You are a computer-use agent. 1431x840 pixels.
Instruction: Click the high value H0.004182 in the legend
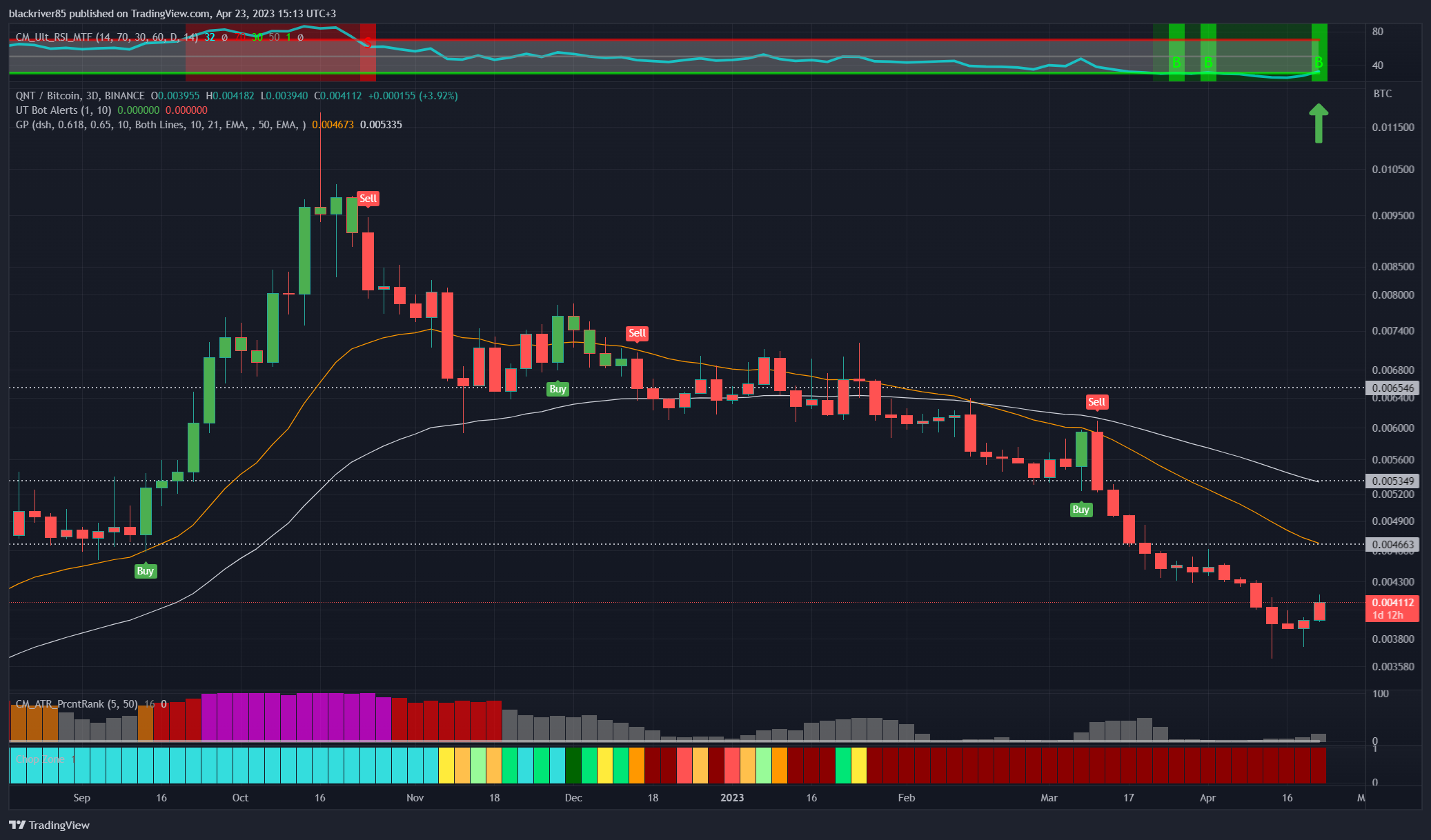pyautogui.click(x=230, y=96)
